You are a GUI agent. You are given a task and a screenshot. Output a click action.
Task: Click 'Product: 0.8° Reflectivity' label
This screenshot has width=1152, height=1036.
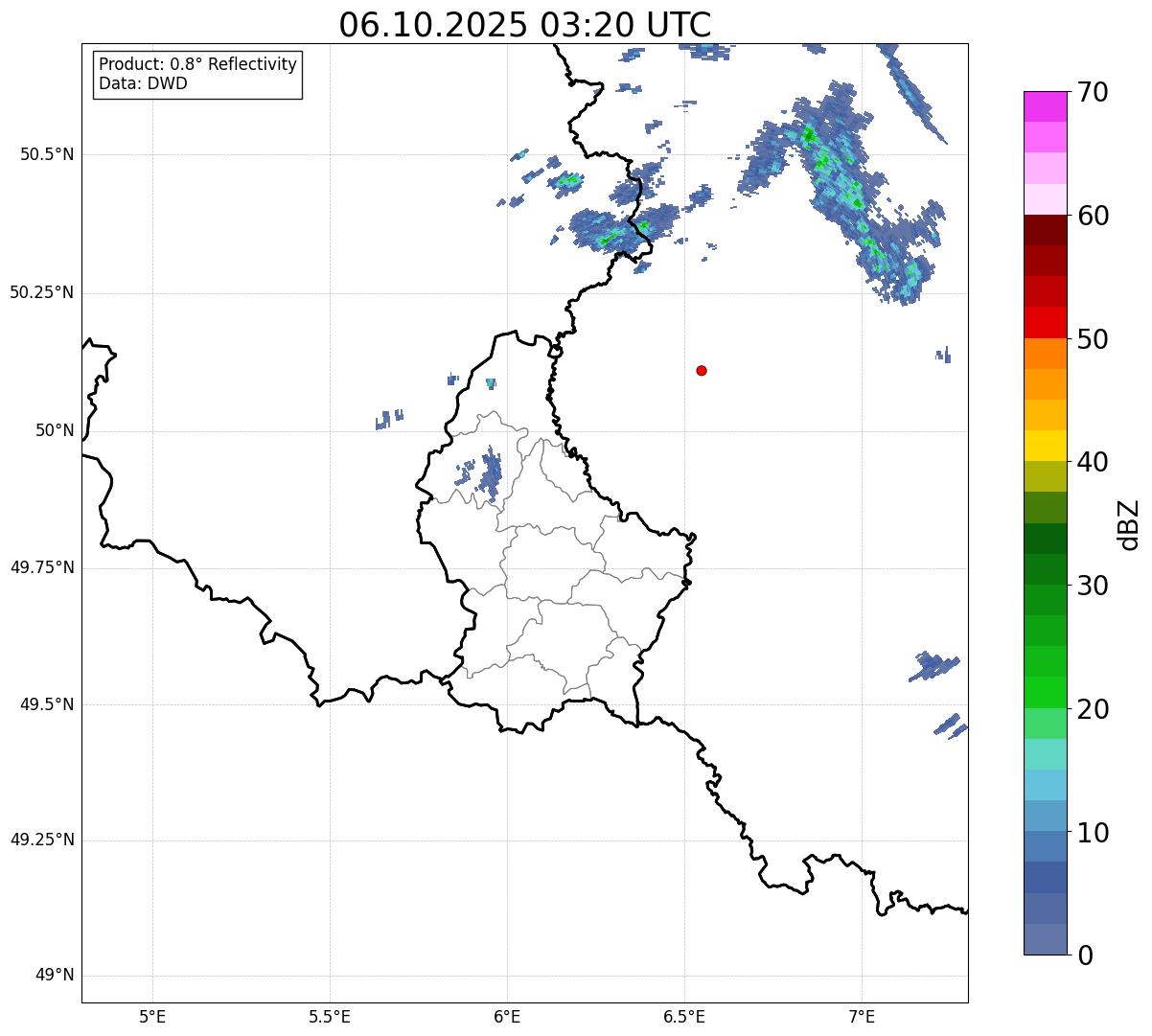click(x=198, y=64)
